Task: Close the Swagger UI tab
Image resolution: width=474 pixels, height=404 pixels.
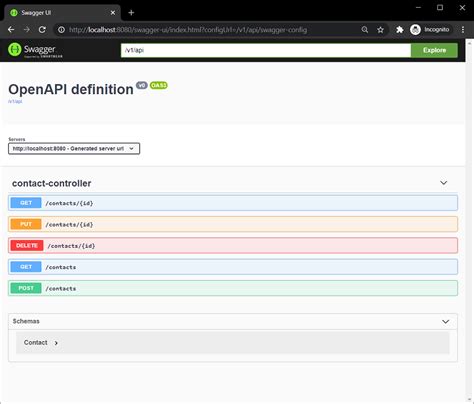Action: (113, 13)
